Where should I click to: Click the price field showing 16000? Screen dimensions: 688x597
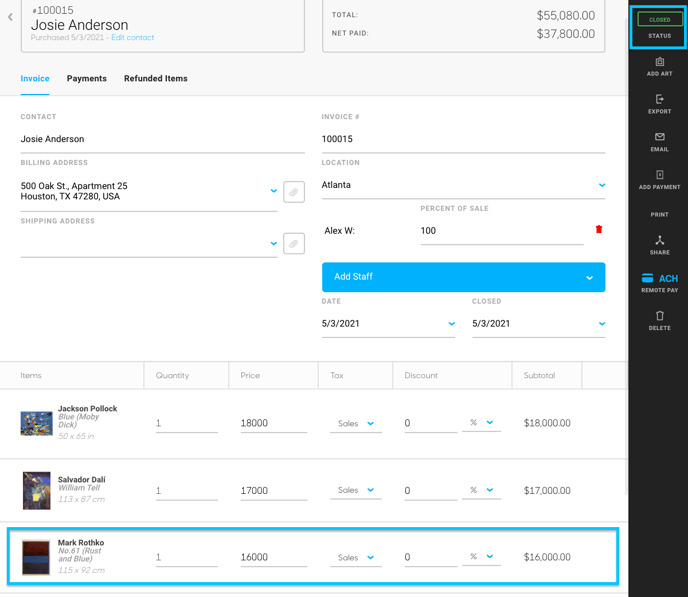[x=273, y=558]
